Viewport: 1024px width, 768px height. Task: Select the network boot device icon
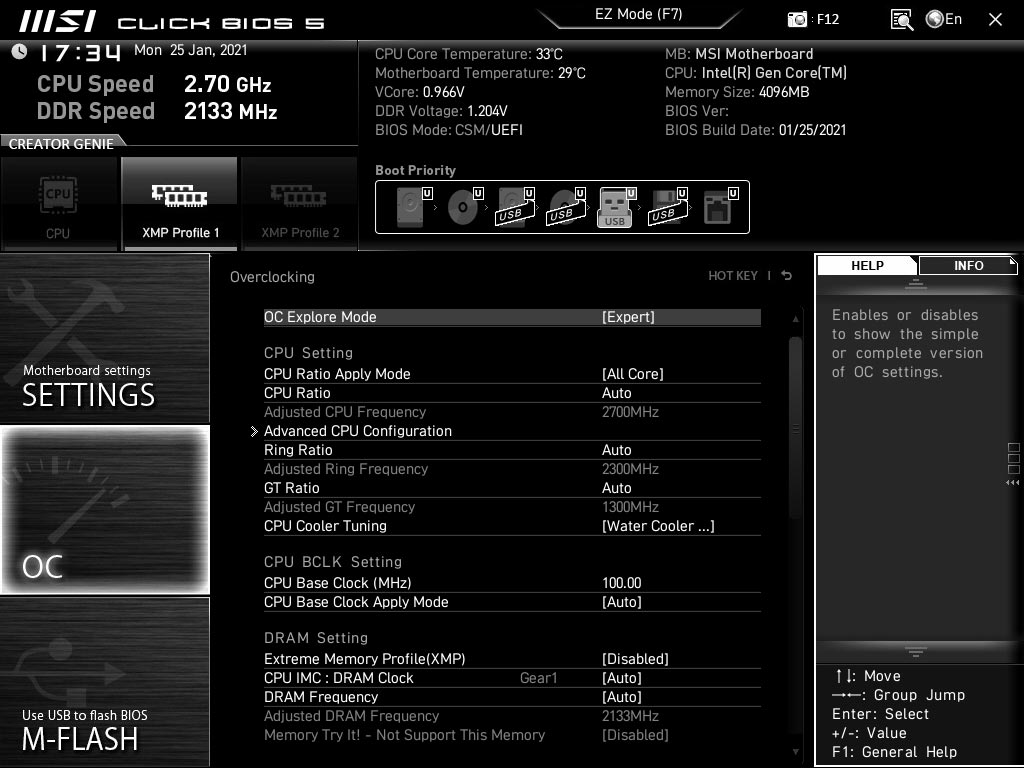(720, 207)
